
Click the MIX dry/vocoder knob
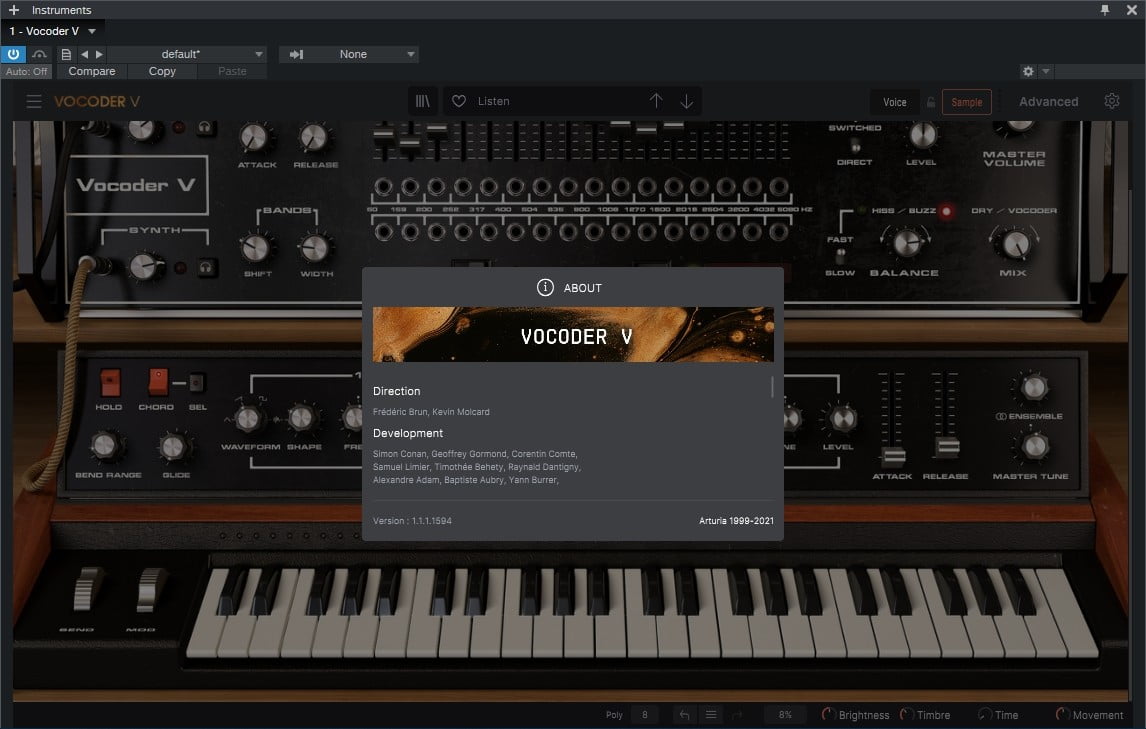1014,243
